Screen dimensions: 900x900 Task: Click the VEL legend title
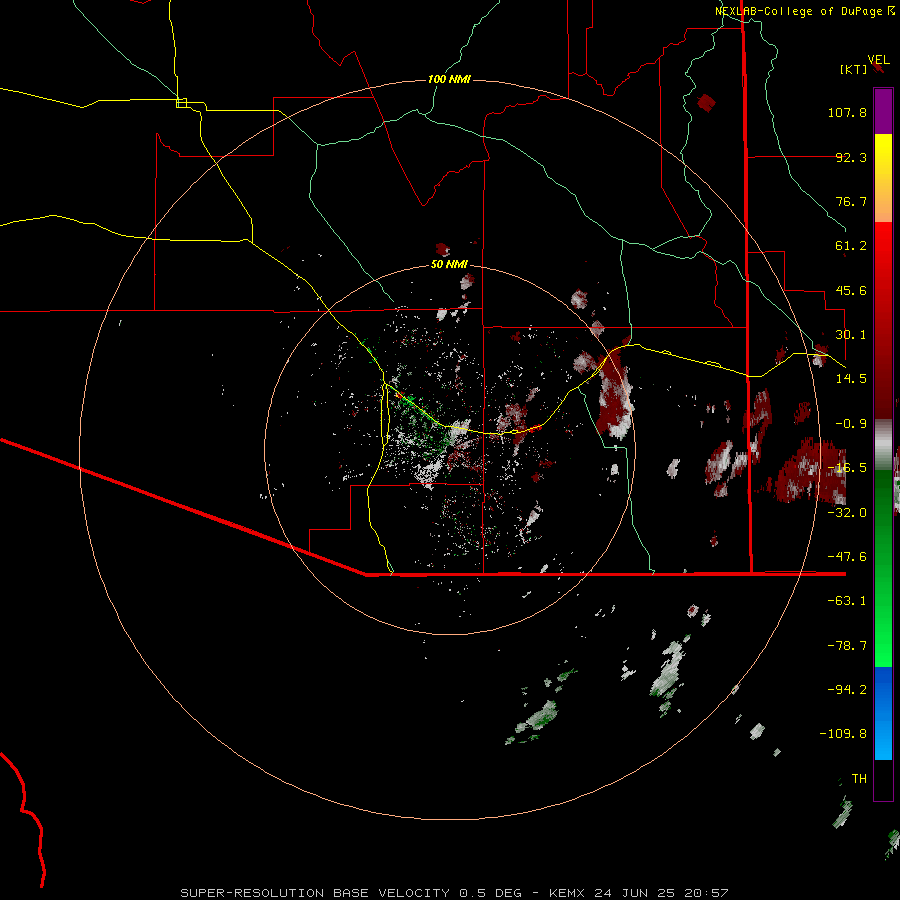[878, 60]
